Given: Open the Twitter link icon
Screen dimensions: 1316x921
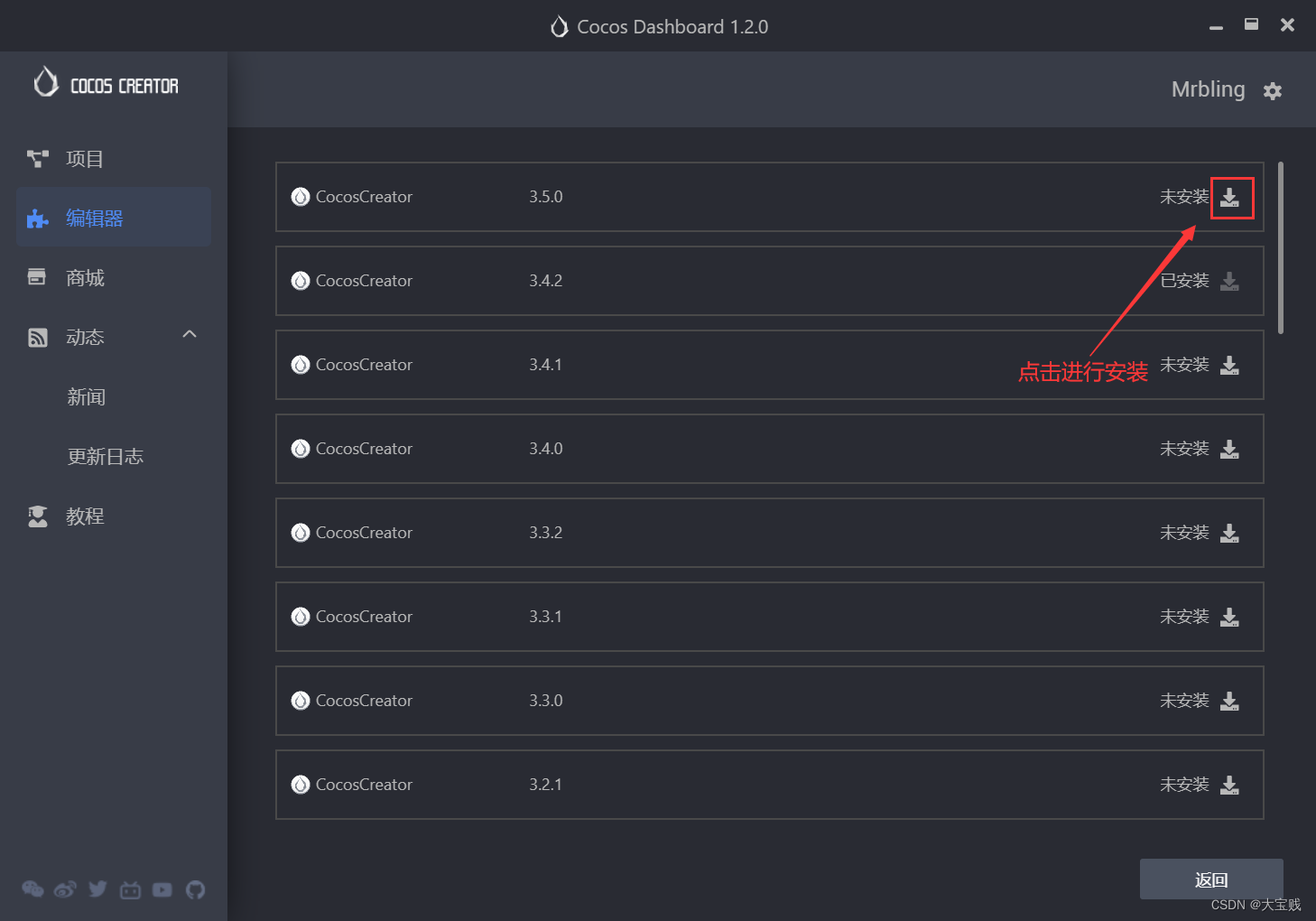Looking at the screenshot, I should (97, 889).
